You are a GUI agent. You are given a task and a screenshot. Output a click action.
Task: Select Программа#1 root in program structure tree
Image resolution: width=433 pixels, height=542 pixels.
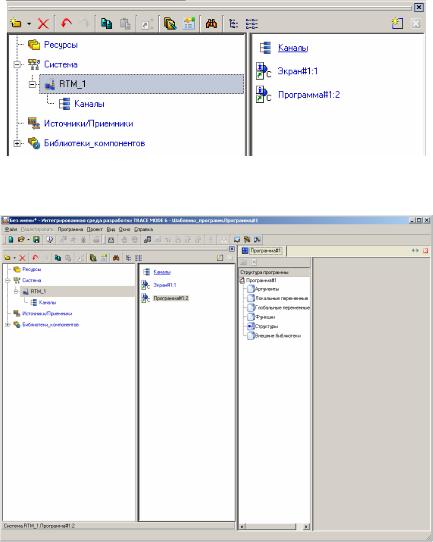pos(261,280)
